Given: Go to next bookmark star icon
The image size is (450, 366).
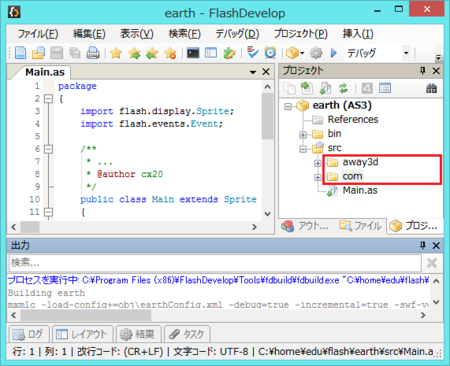Looking at the screenshot, I should point(134,53).
